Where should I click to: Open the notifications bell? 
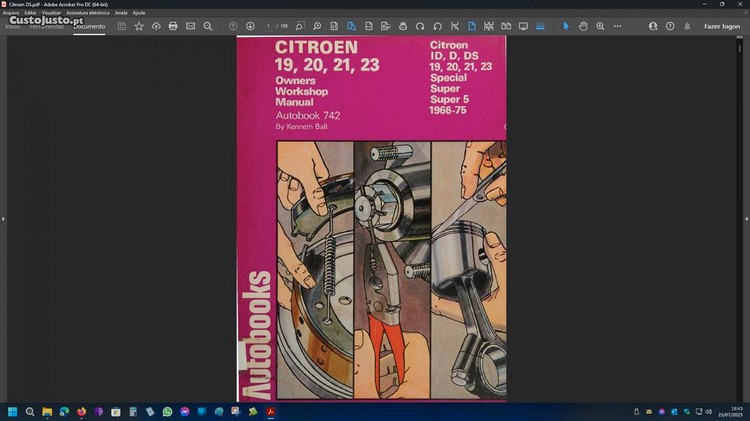click(x=688, y=26)
